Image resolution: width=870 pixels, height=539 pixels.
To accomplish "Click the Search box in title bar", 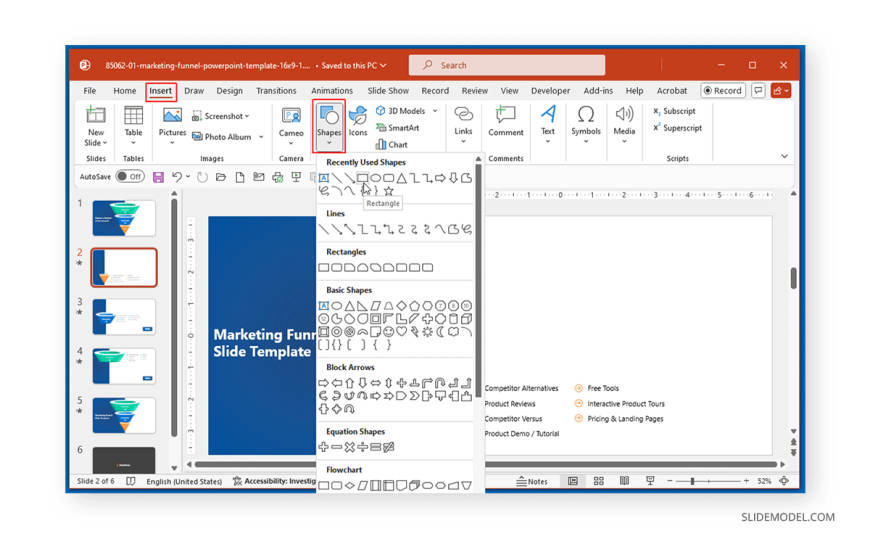I will [507, 65].
